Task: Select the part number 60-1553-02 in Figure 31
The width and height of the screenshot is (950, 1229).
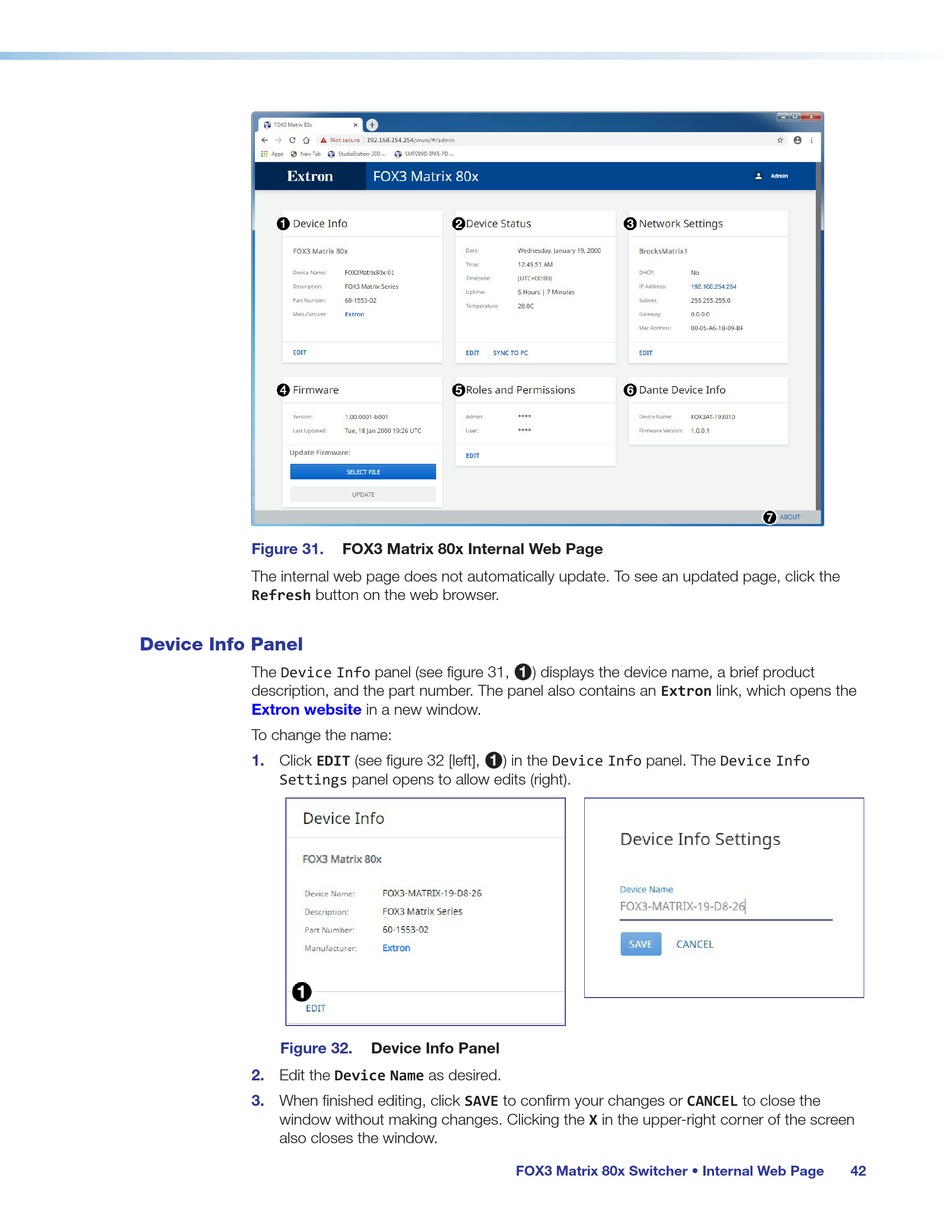Action: pos(360,300)
